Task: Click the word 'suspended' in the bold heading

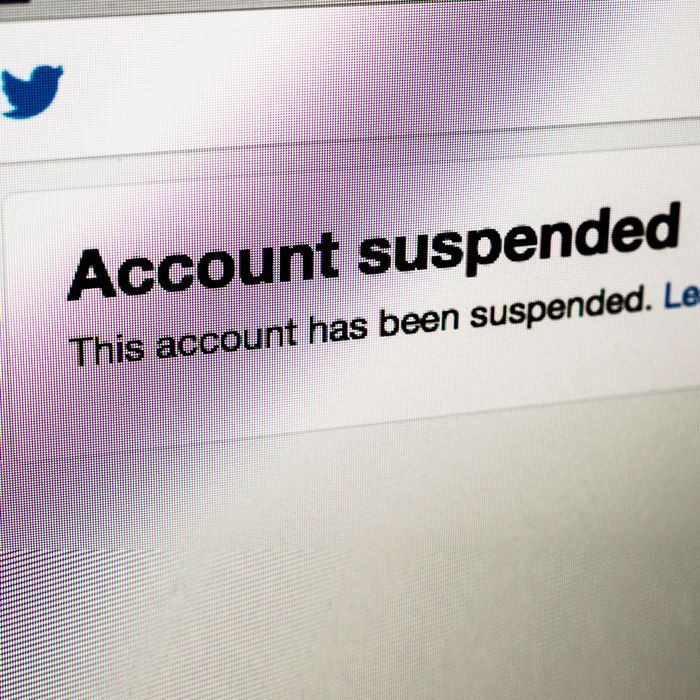Action: [x=519, y=239]
